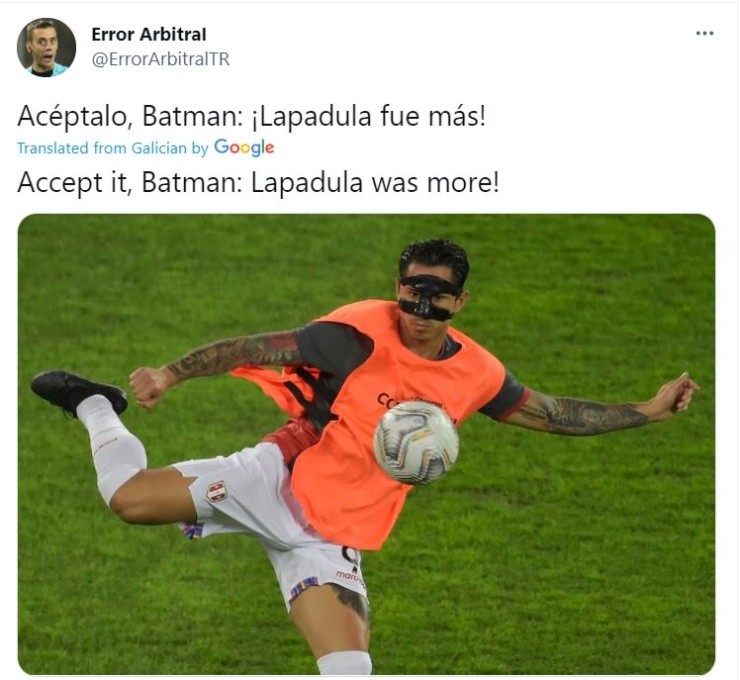740x680 pixels.
Task: Open the Error Arbitral display name
Action: pos(149,34)
